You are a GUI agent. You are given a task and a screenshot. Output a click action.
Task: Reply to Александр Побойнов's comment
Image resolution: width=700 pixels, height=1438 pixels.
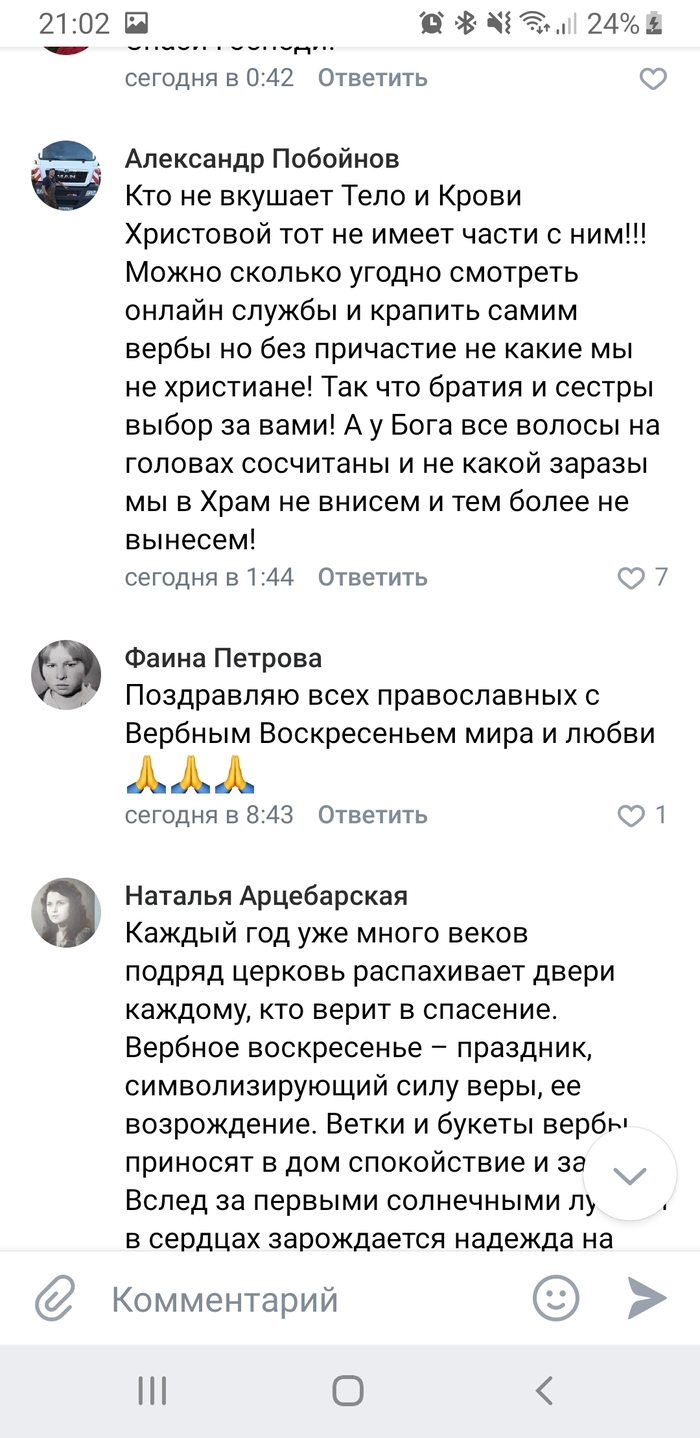point(372,577)
